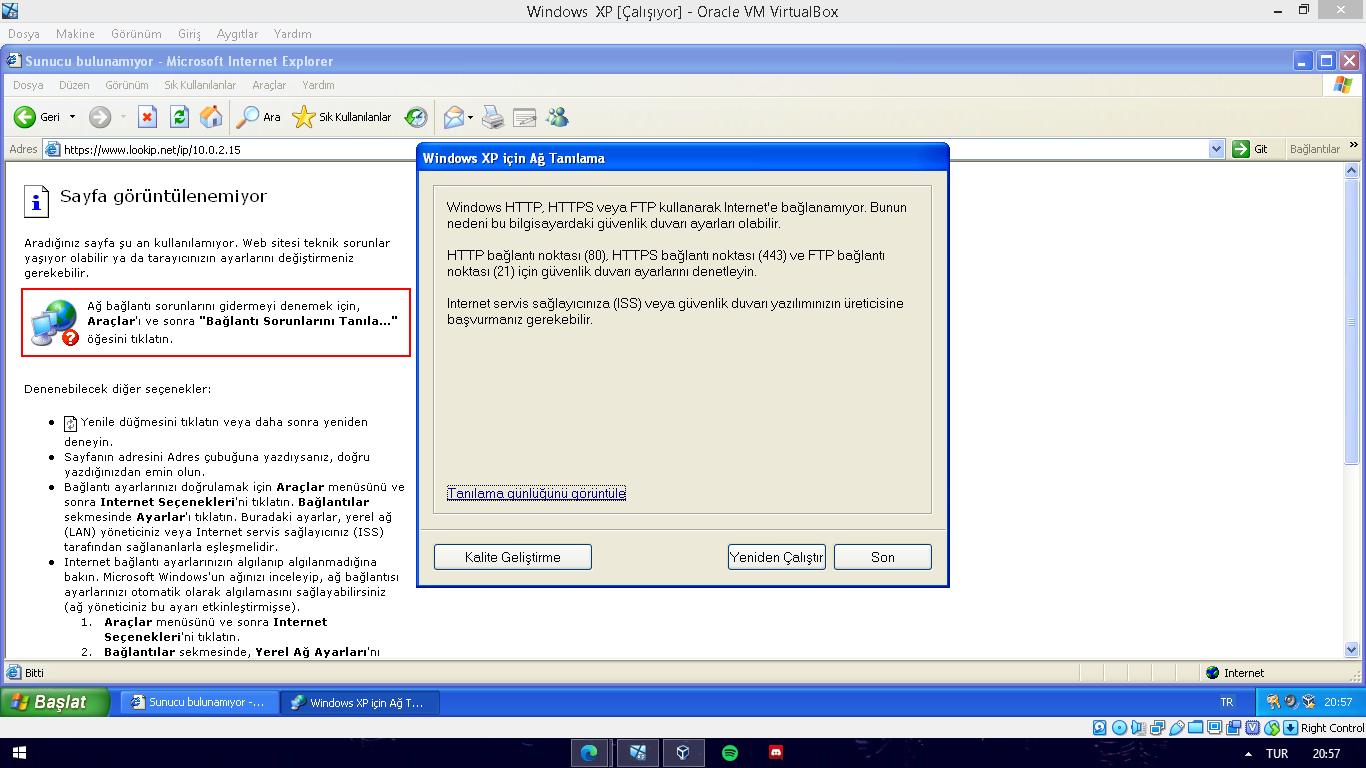Click the VirtualBox recording status icon
1366x768 pixels.
point(1234,728)
